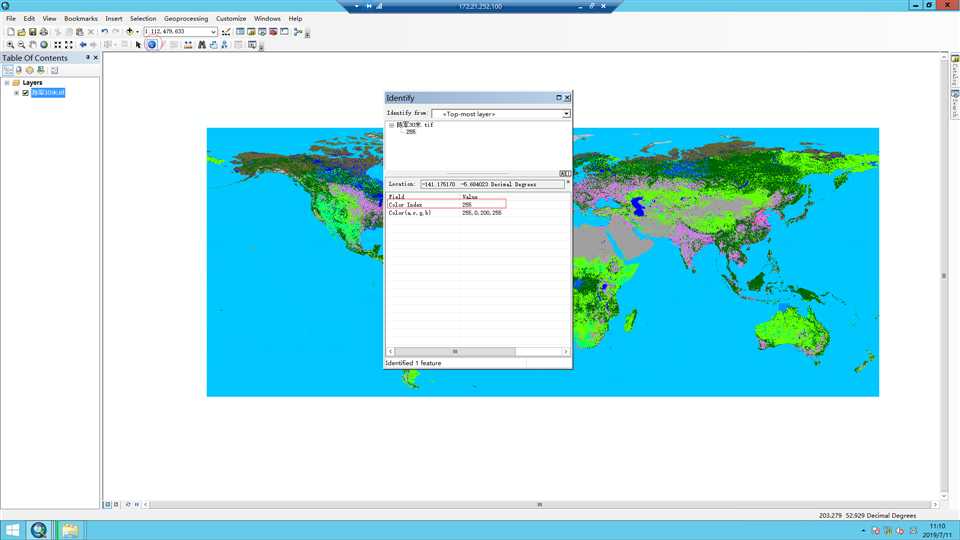Switch TOC to List By Visibility
Image resolution: width=960 pixels, height=540 pixels.
(x=29, y=70)
